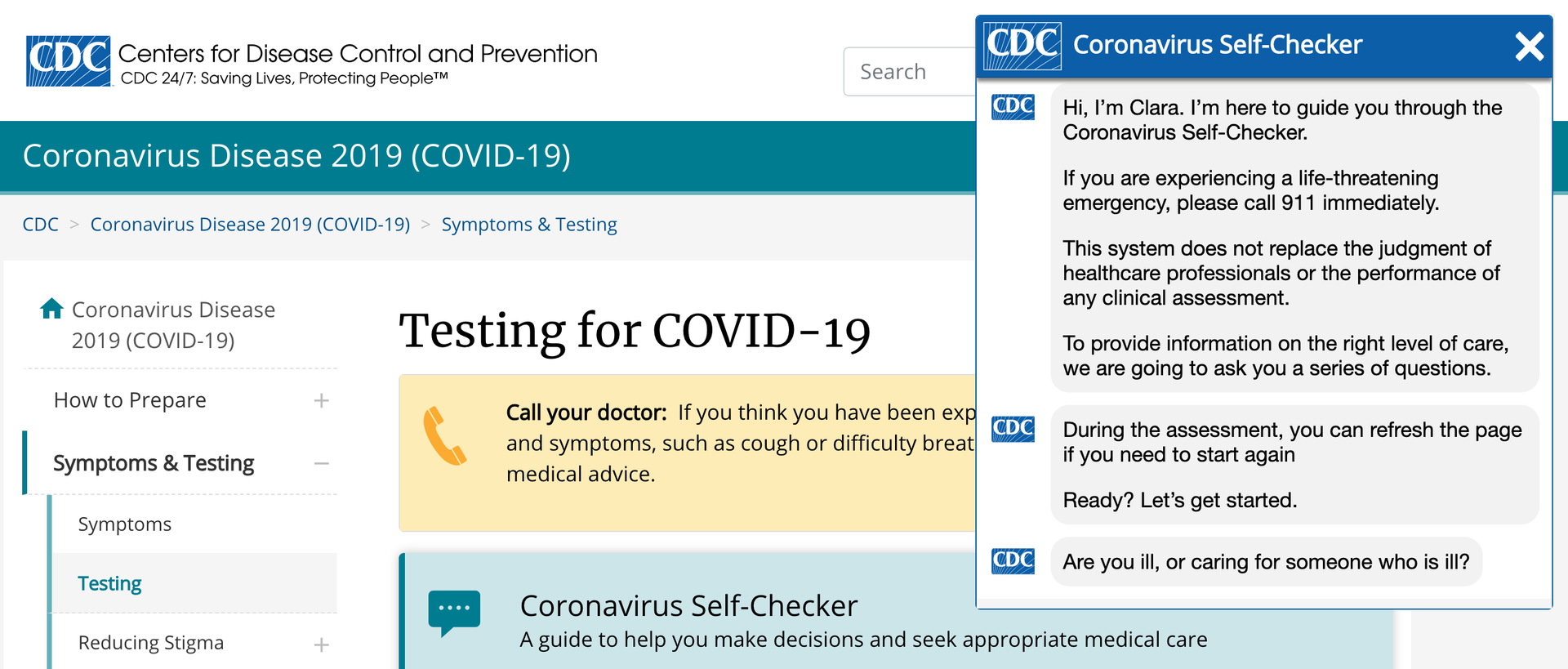The image size is (1568, 669).
Task: Click the CDC logo in the page header
Action: [x=69, y=61]
